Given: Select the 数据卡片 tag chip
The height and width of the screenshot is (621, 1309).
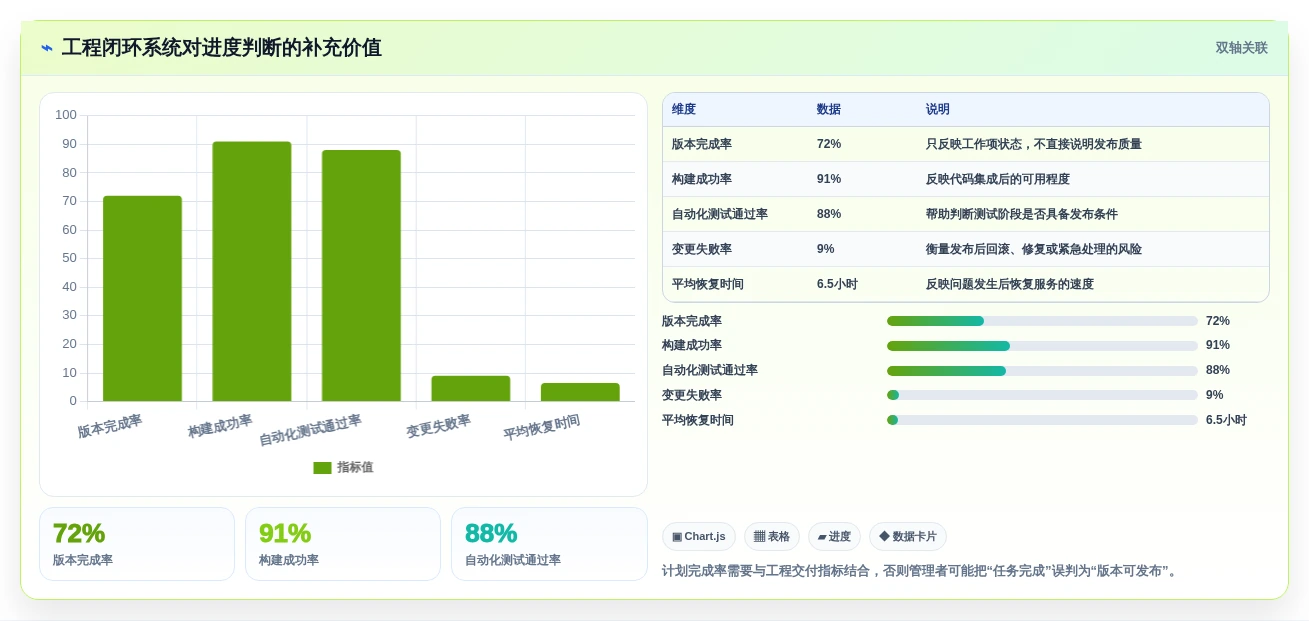Looking at the screenshot, I should [x=908, y=537].
